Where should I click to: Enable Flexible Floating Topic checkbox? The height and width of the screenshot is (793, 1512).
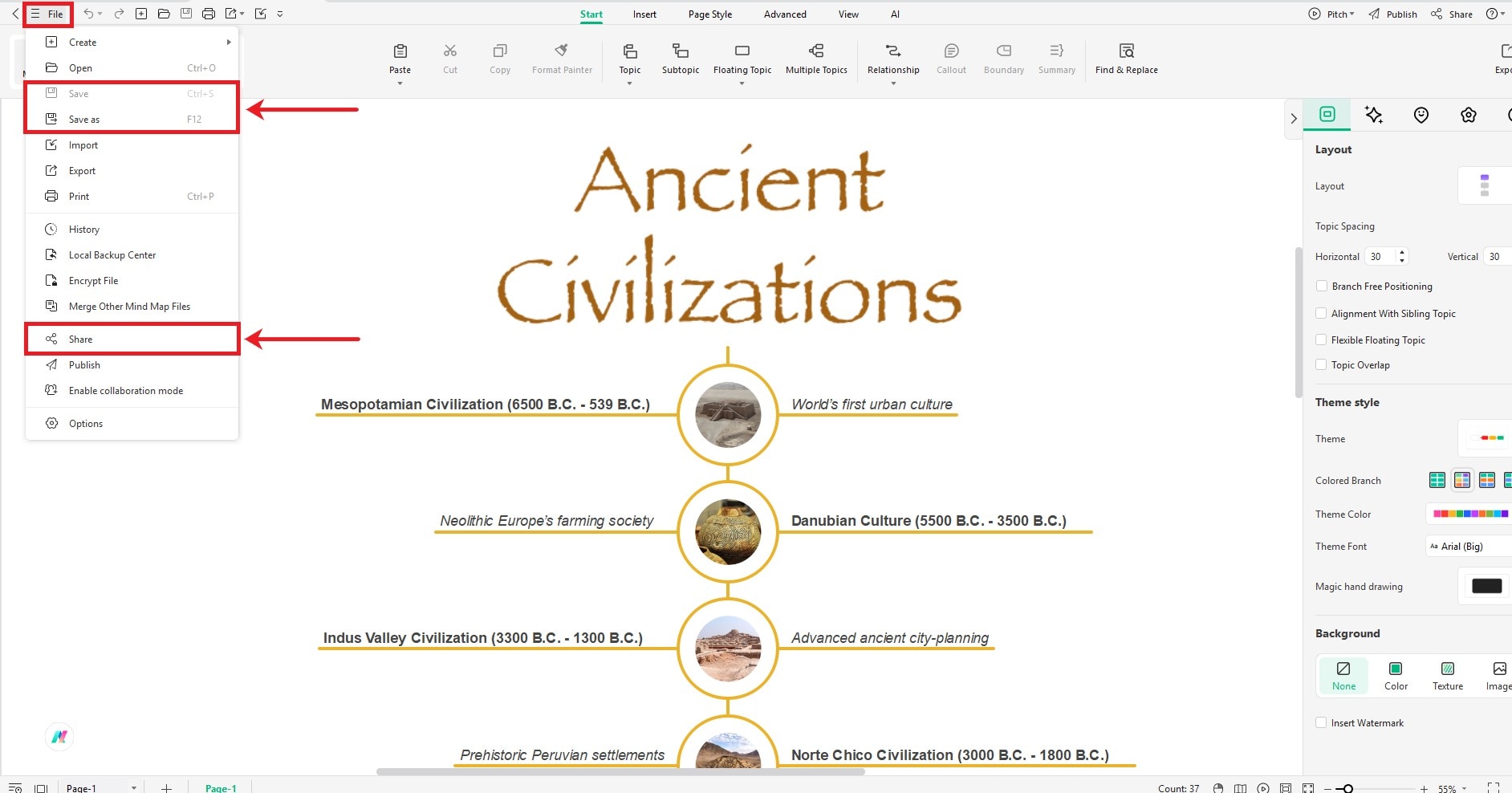coord(1321,340)
